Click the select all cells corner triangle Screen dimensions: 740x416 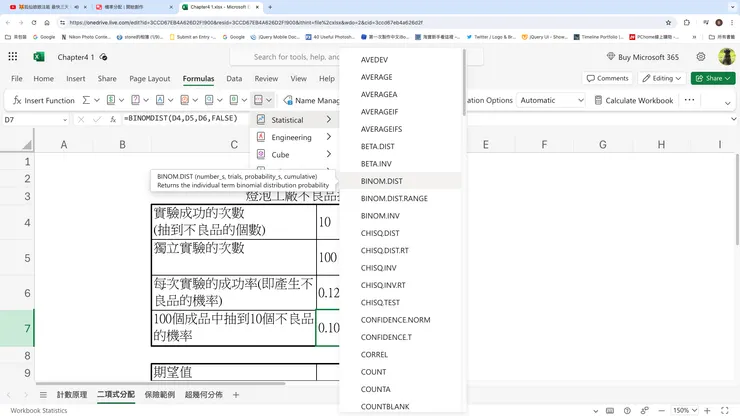27,145
